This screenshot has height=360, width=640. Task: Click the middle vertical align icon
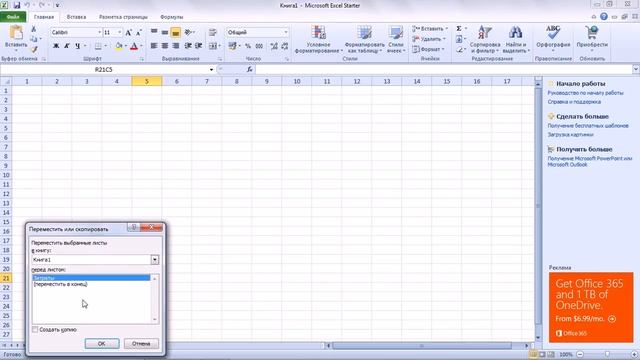point(164,33)
